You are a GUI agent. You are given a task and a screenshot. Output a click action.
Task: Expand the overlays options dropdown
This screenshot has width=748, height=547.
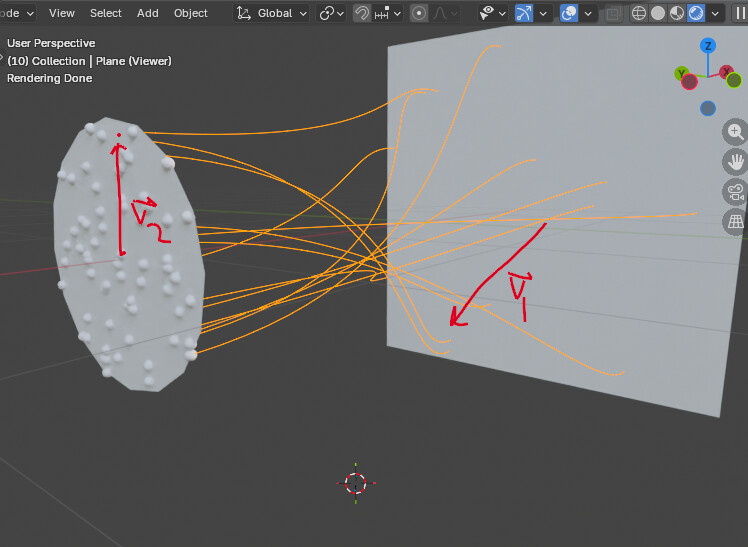[588, 13]
